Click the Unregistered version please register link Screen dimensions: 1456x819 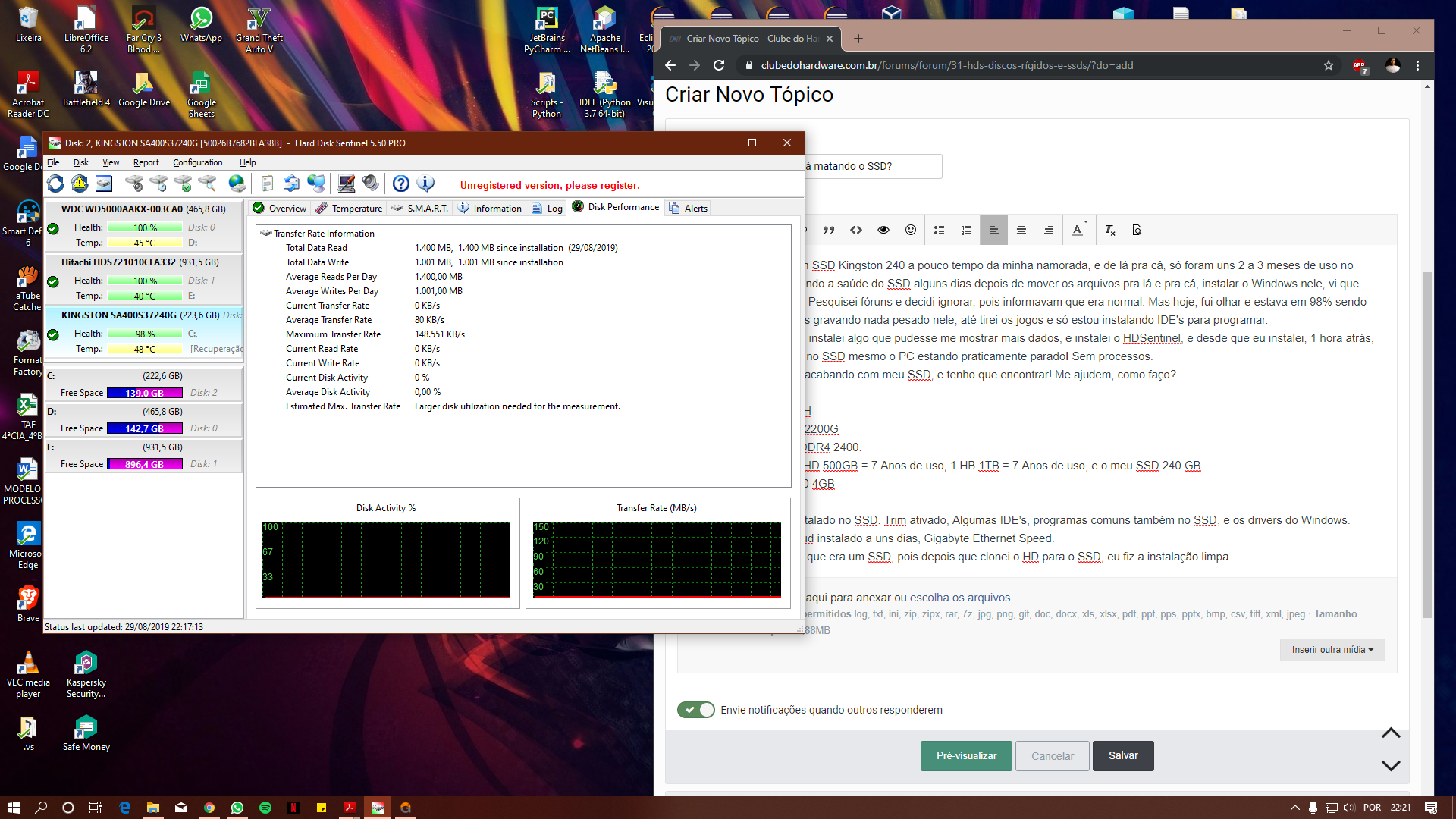click(550, 185)
